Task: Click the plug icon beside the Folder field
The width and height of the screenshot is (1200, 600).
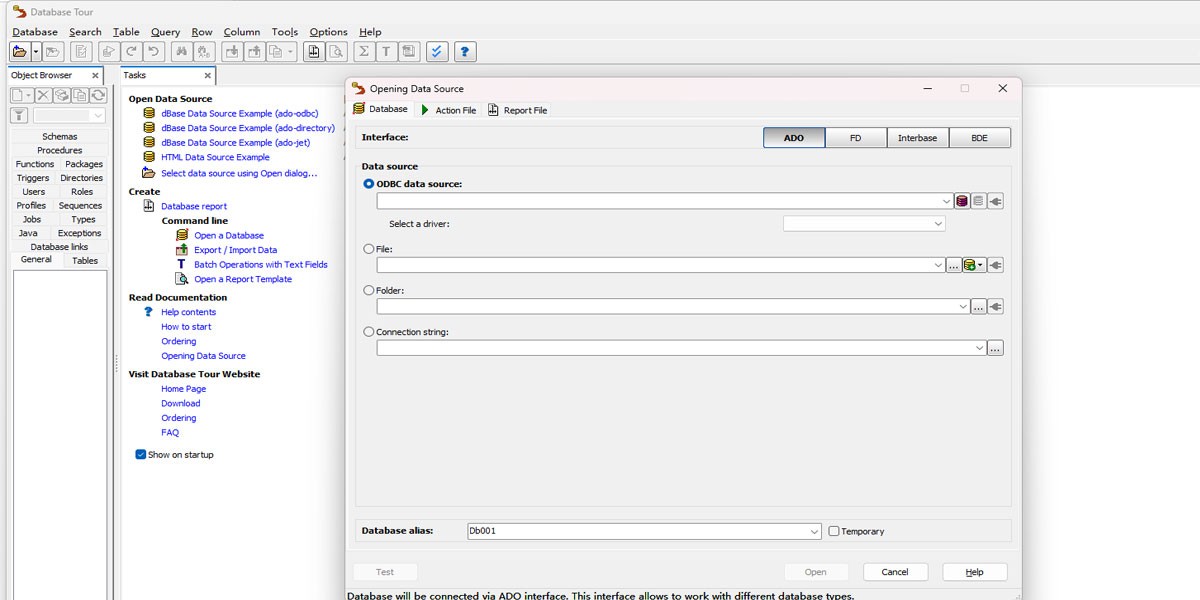Action: [x=995, y=307]
